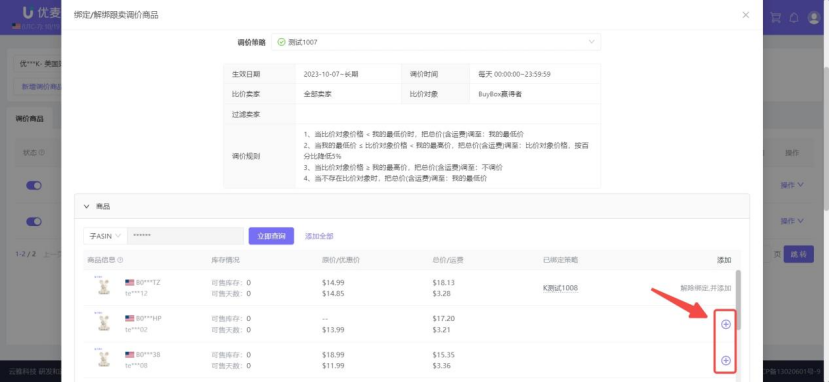Click the thumbnail of product B0***HP

coord(104,322)
